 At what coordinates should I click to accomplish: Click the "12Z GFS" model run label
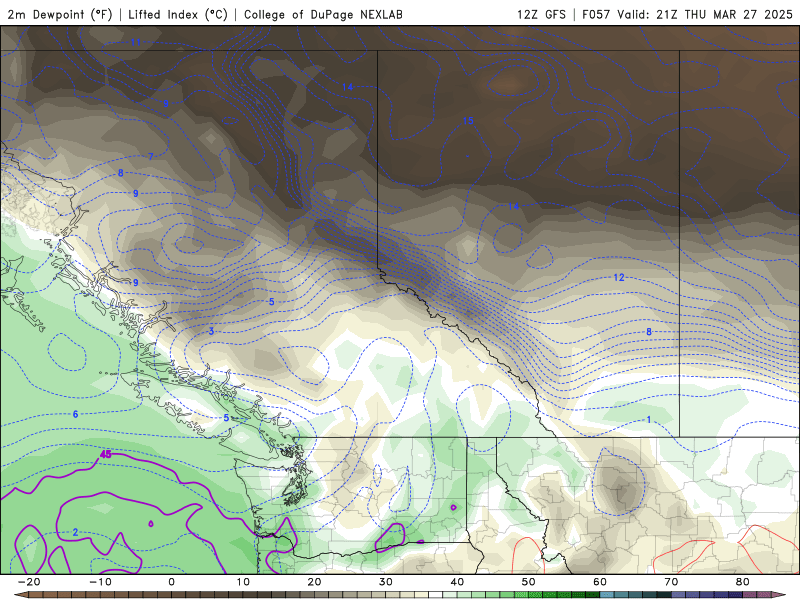541,14
